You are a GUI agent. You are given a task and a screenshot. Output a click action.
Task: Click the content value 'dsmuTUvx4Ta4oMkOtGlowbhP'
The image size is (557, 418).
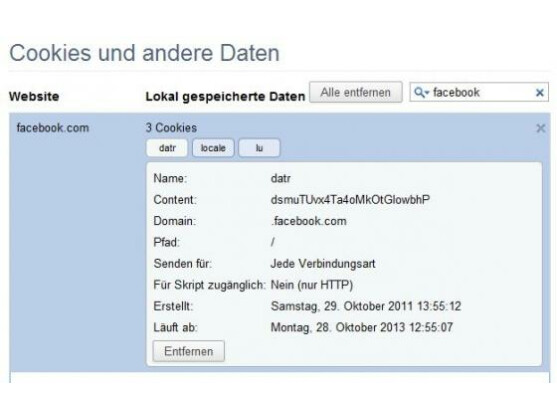coord(350,200)
